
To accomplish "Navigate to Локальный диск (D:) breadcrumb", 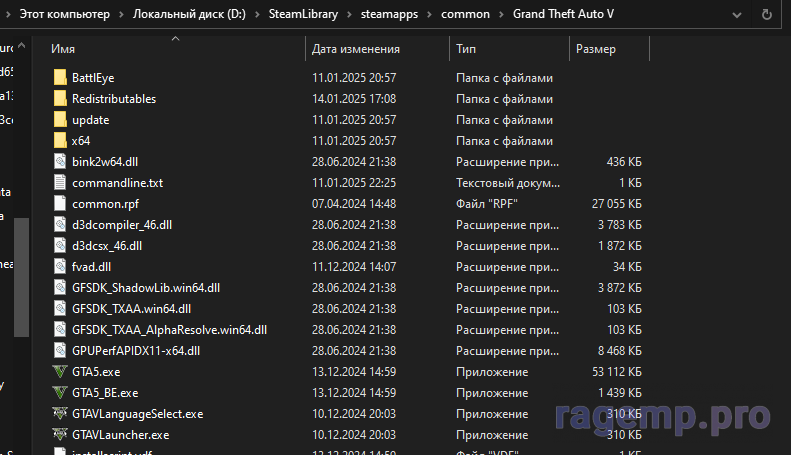I will coord(189,14).
